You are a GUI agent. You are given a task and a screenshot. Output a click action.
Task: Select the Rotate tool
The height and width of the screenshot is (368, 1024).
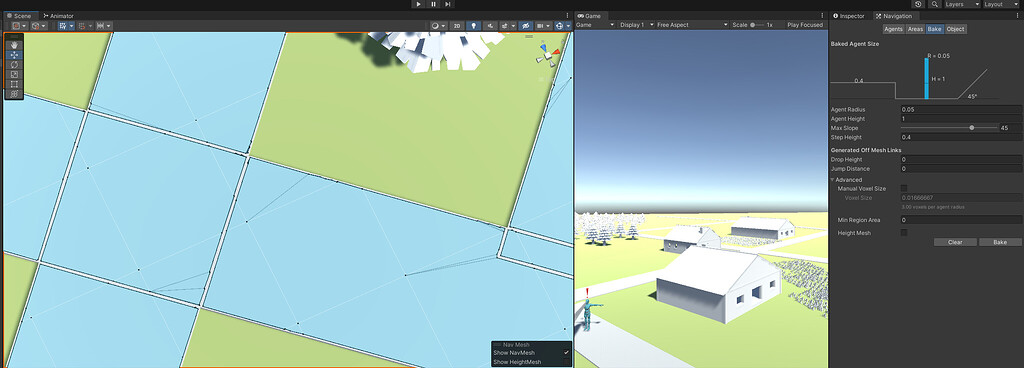pyautogui.click(x=14, y=65)
